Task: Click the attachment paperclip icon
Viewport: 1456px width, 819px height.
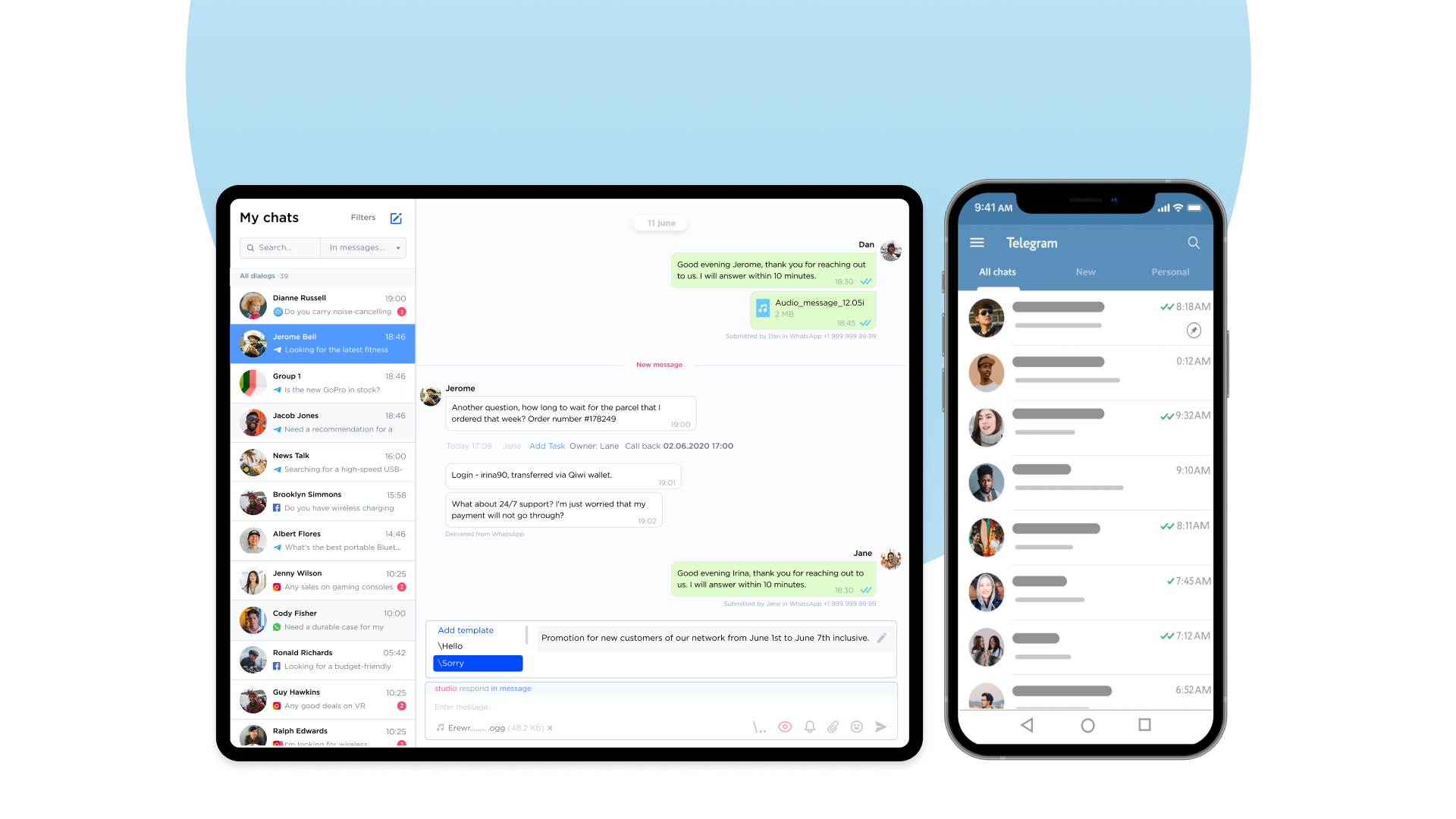Action: click(832, 725)
